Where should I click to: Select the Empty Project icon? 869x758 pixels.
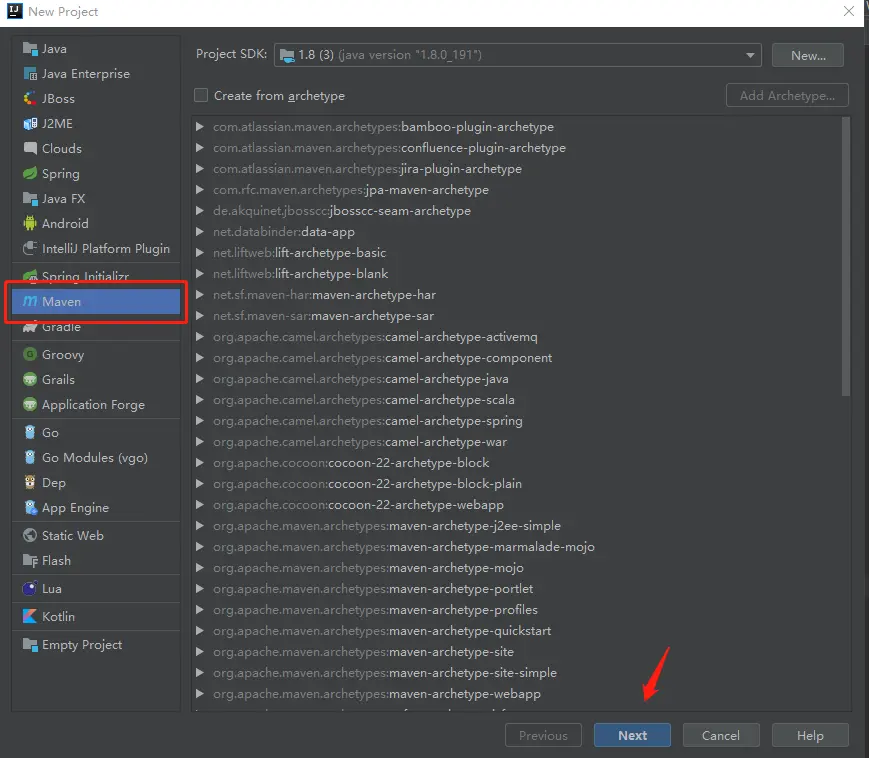(x=30, y=644)
